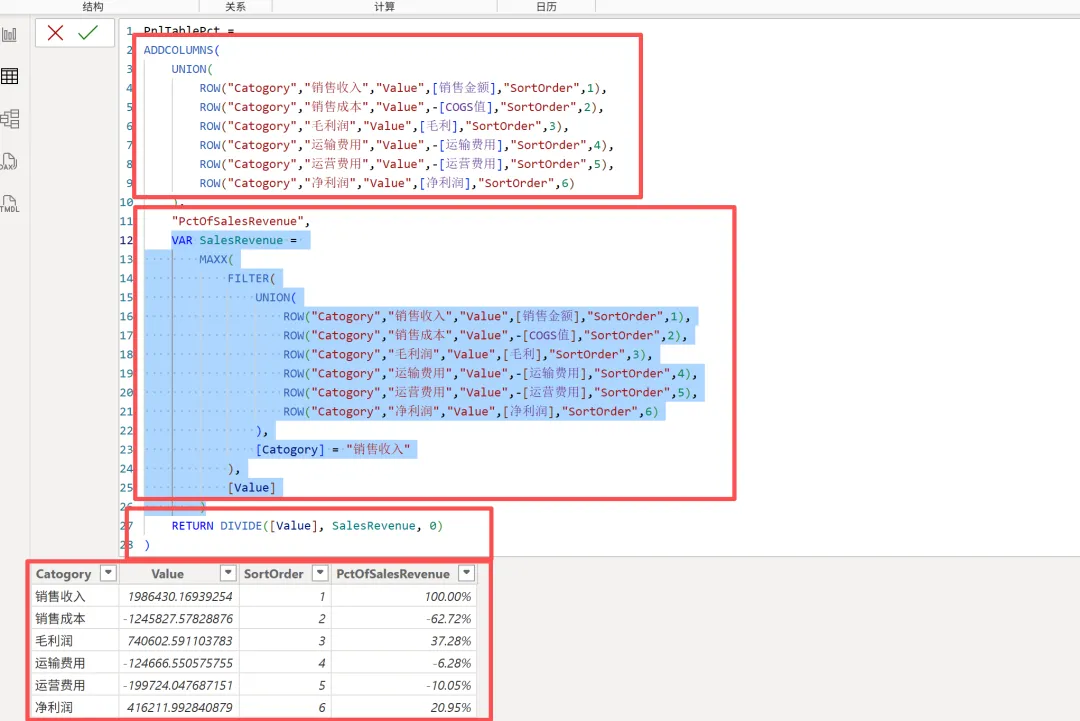Viewport: 1080px width, 721px height.
Task: Click the ADDCOLUMNS( function on line 2
Action: pos(182,50)
